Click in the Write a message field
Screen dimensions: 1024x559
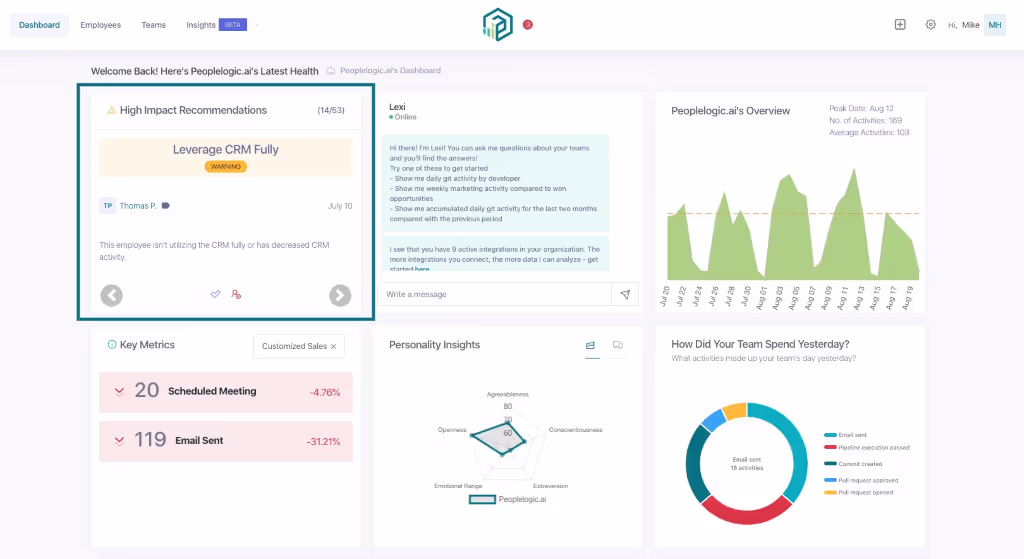(494, 295)
